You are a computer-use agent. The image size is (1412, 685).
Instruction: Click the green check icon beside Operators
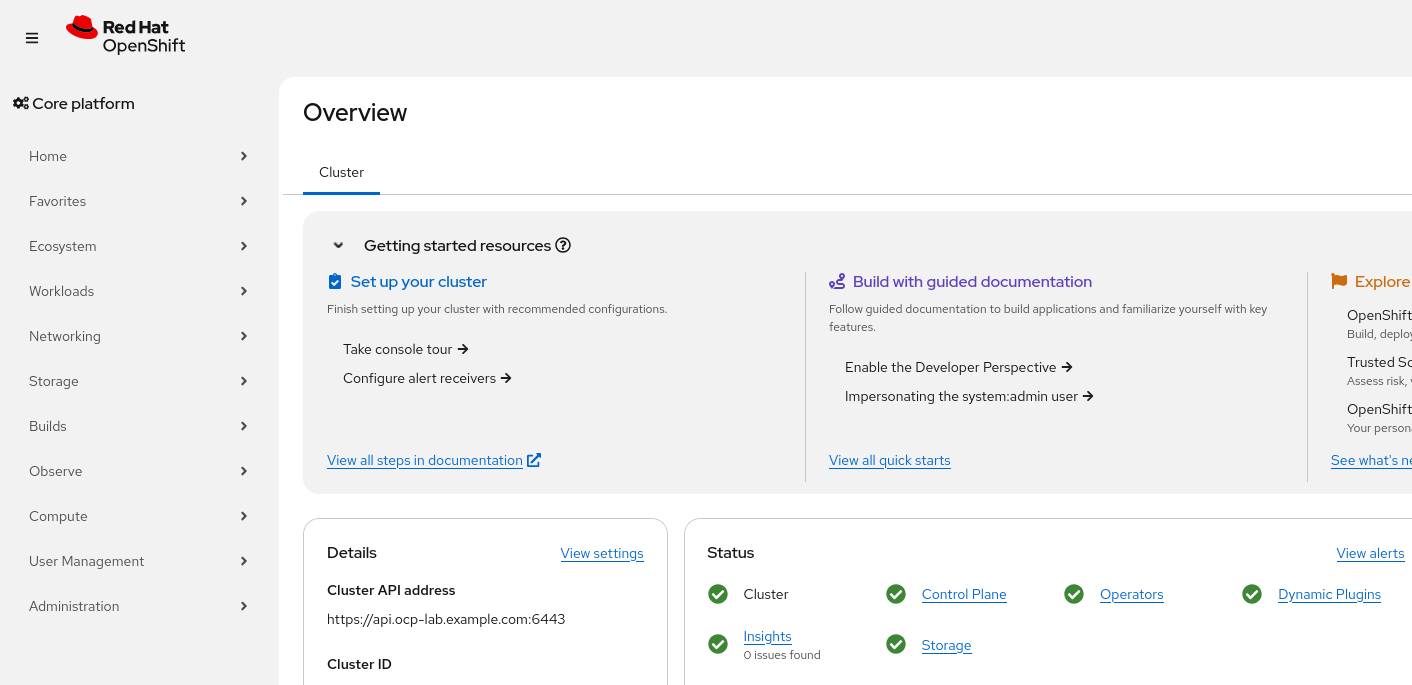coord(1074,594)
